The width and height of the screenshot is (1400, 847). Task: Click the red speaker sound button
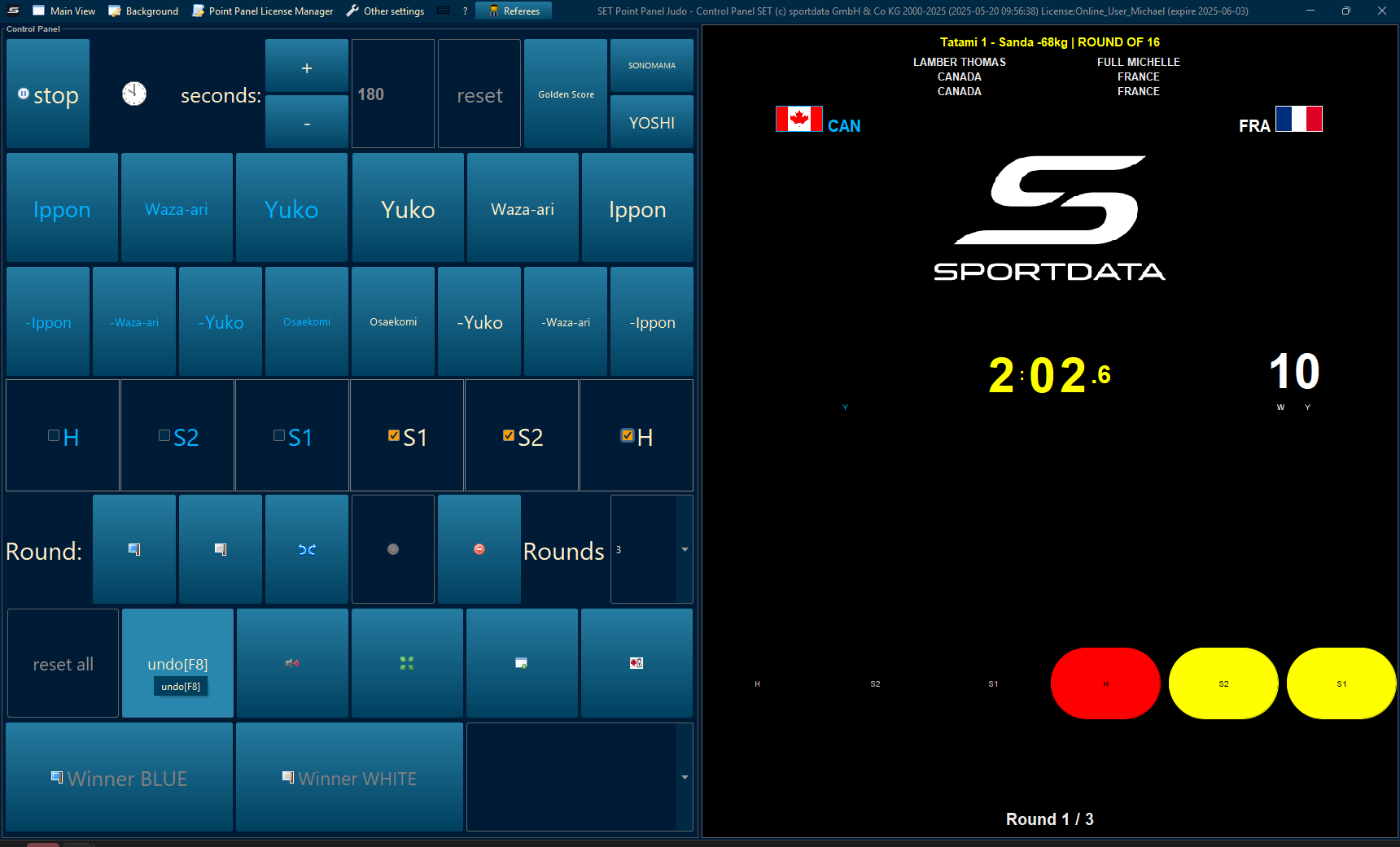click(292, 663)
